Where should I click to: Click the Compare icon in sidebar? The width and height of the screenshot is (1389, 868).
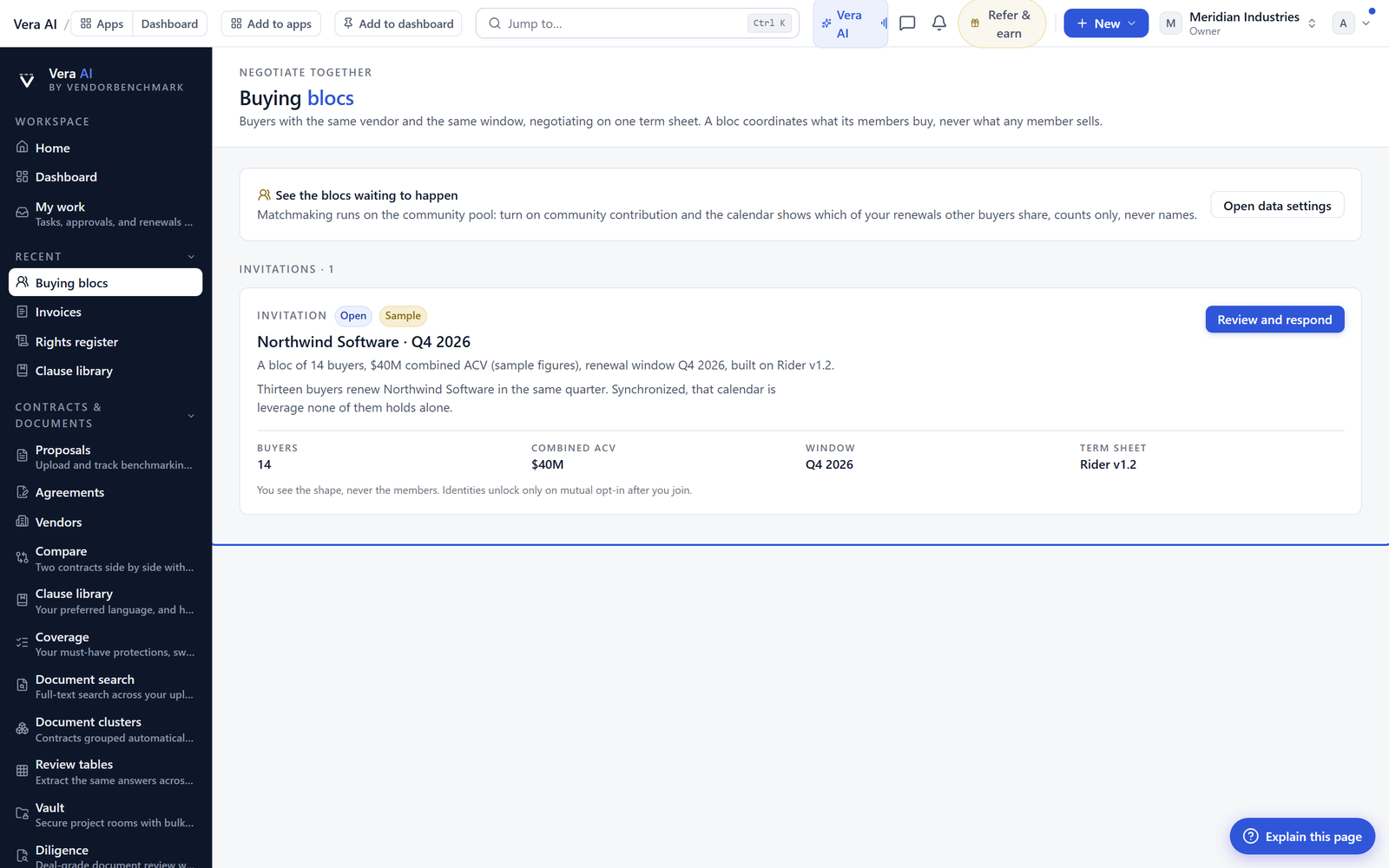(x=23, y=558)
